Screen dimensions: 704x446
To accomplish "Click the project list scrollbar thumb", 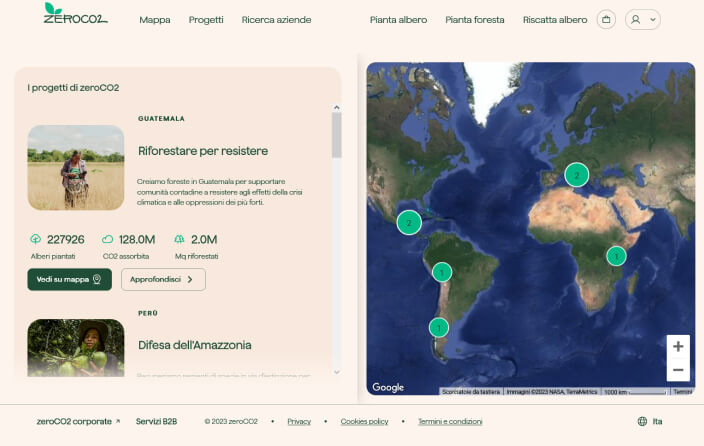I will (336, 135).
